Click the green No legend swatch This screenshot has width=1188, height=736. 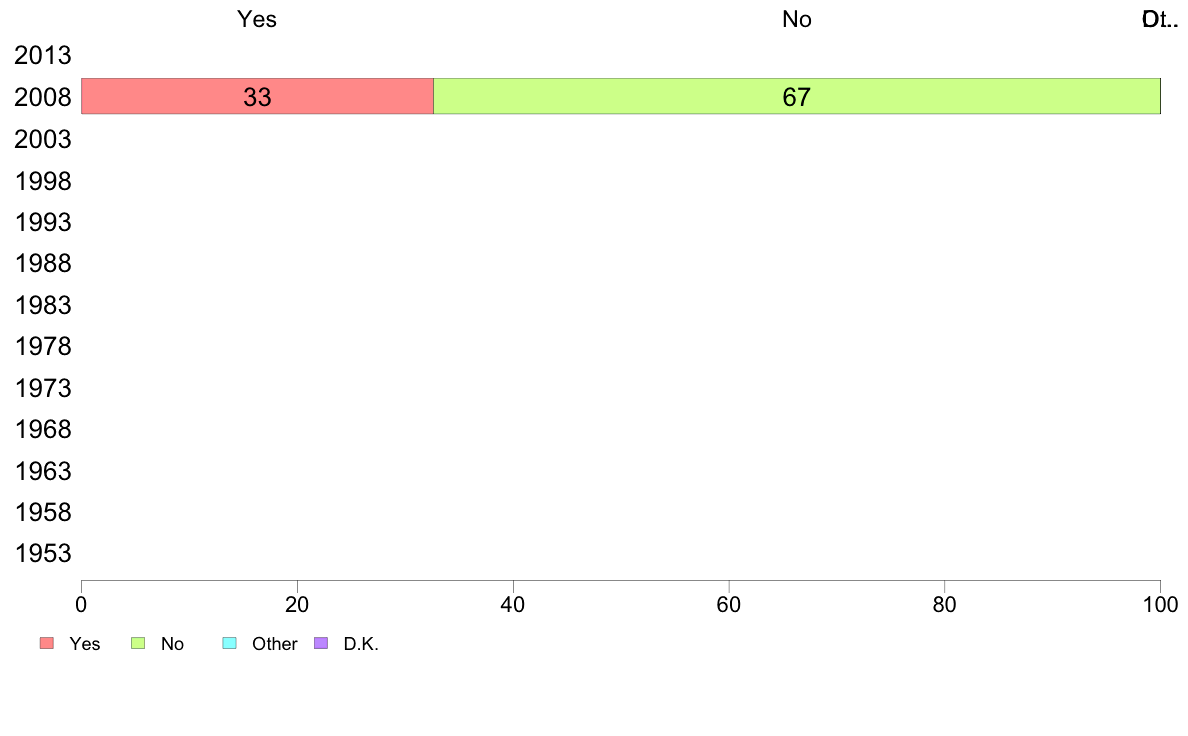[x=138, y=643]
